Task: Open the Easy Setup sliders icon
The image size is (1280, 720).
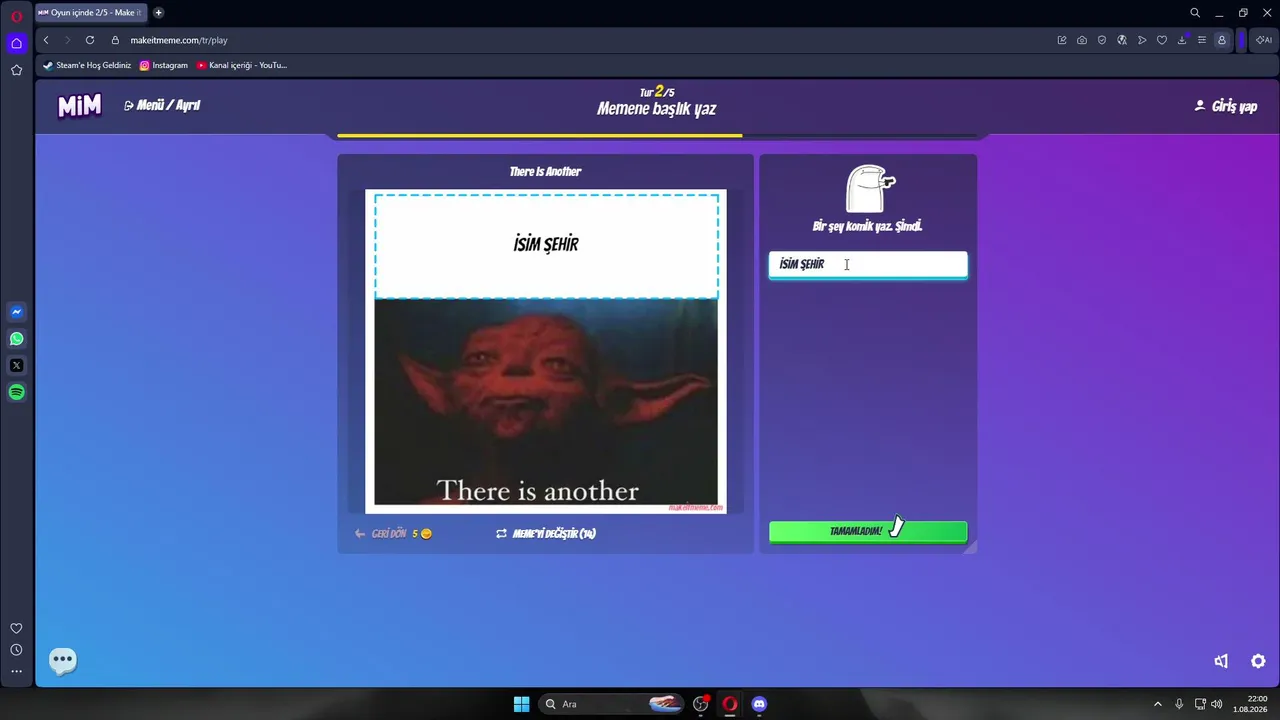Action: 1202,40
